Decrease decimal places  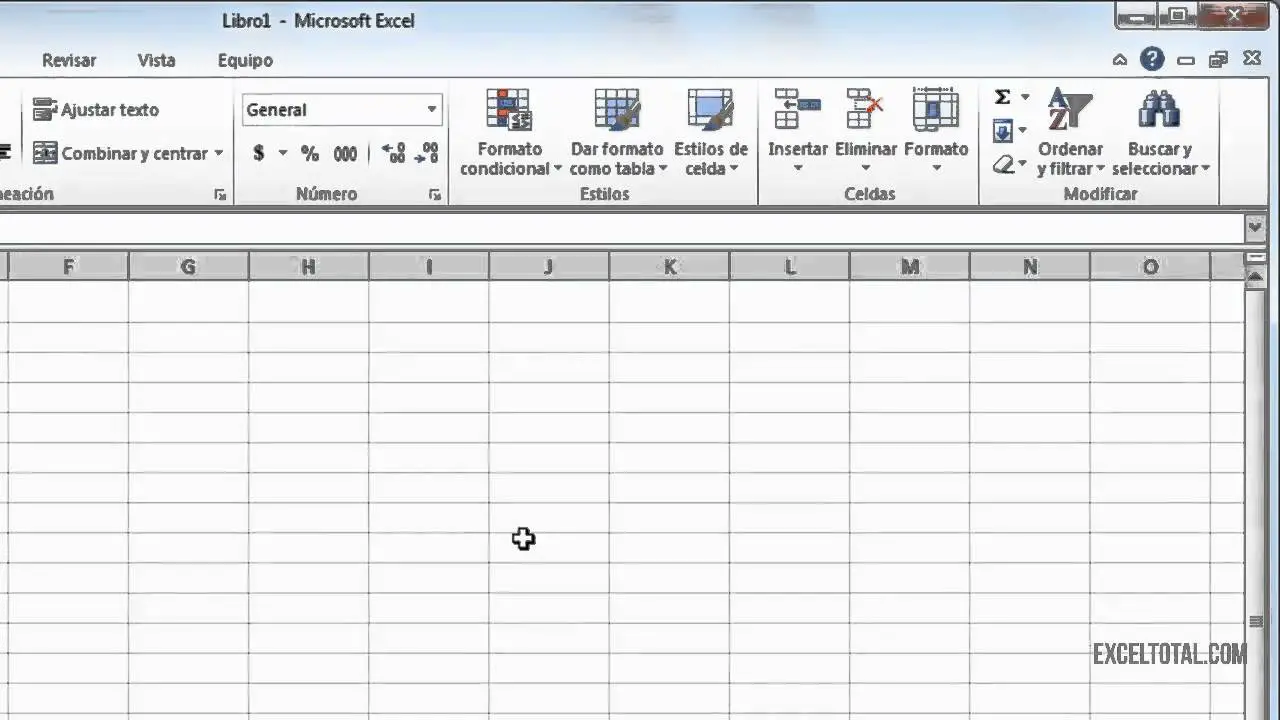click(427, 153)
